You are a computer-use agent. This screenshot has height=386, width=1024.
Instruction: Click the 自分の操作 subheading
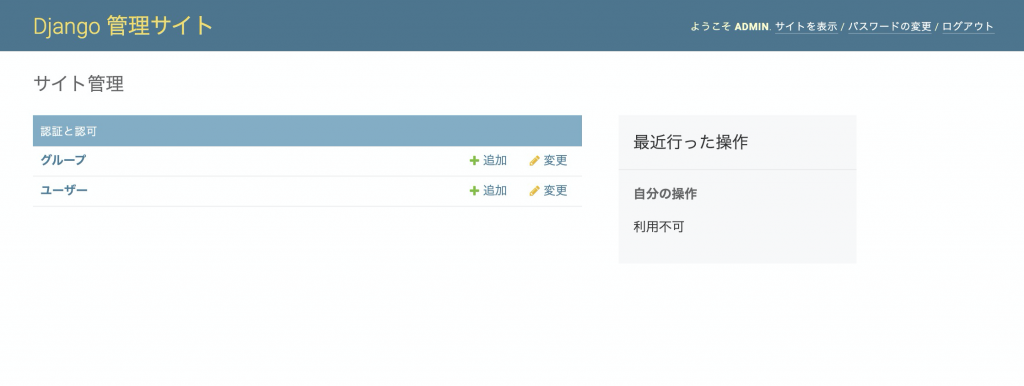pos(665,194)
